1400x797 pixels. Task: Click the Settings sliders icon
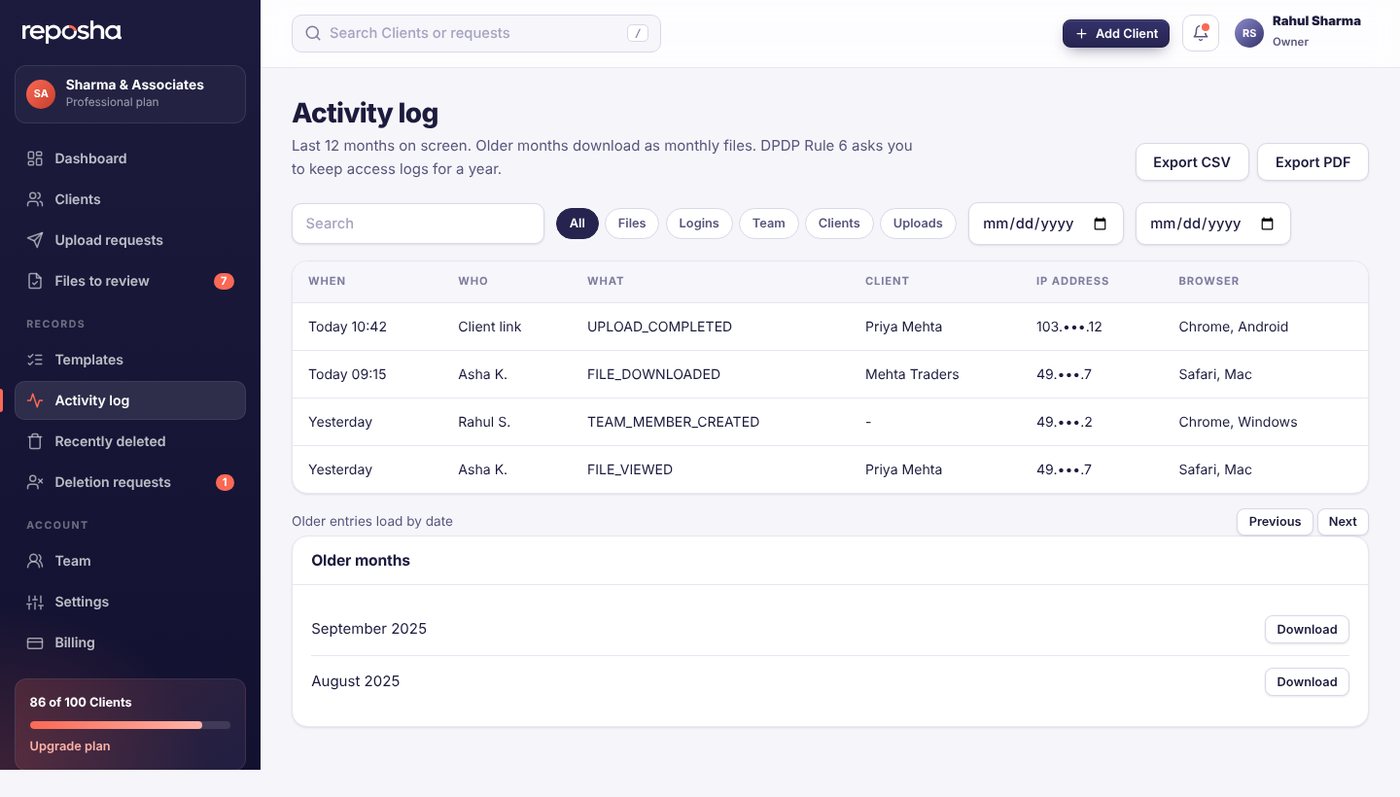pos(35,602)
